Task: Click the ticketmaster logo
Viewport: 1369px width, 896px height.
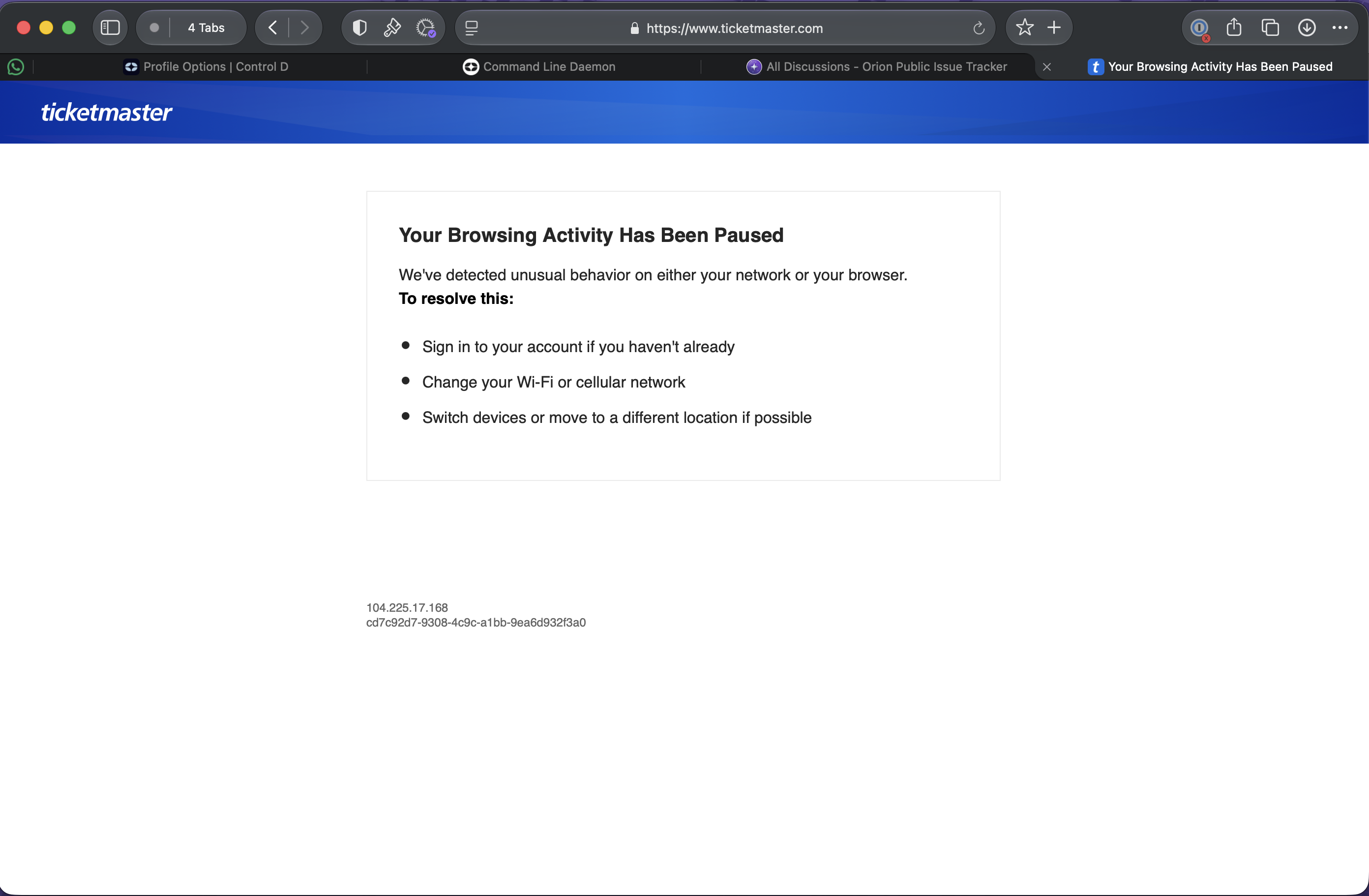Action: click(106, 112)
